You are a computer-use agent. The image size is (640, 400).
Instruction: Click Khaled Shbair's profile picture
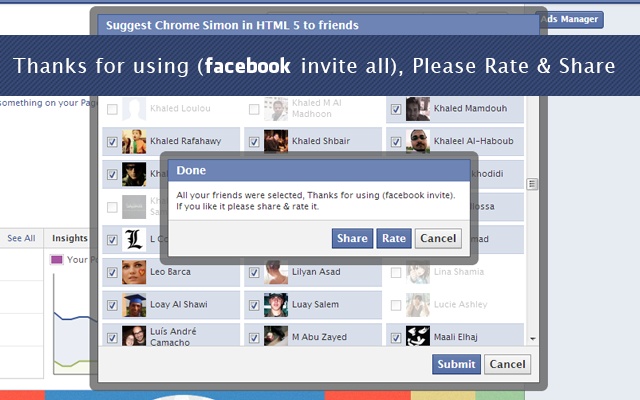pyautogui.click(x=276, y=141)
